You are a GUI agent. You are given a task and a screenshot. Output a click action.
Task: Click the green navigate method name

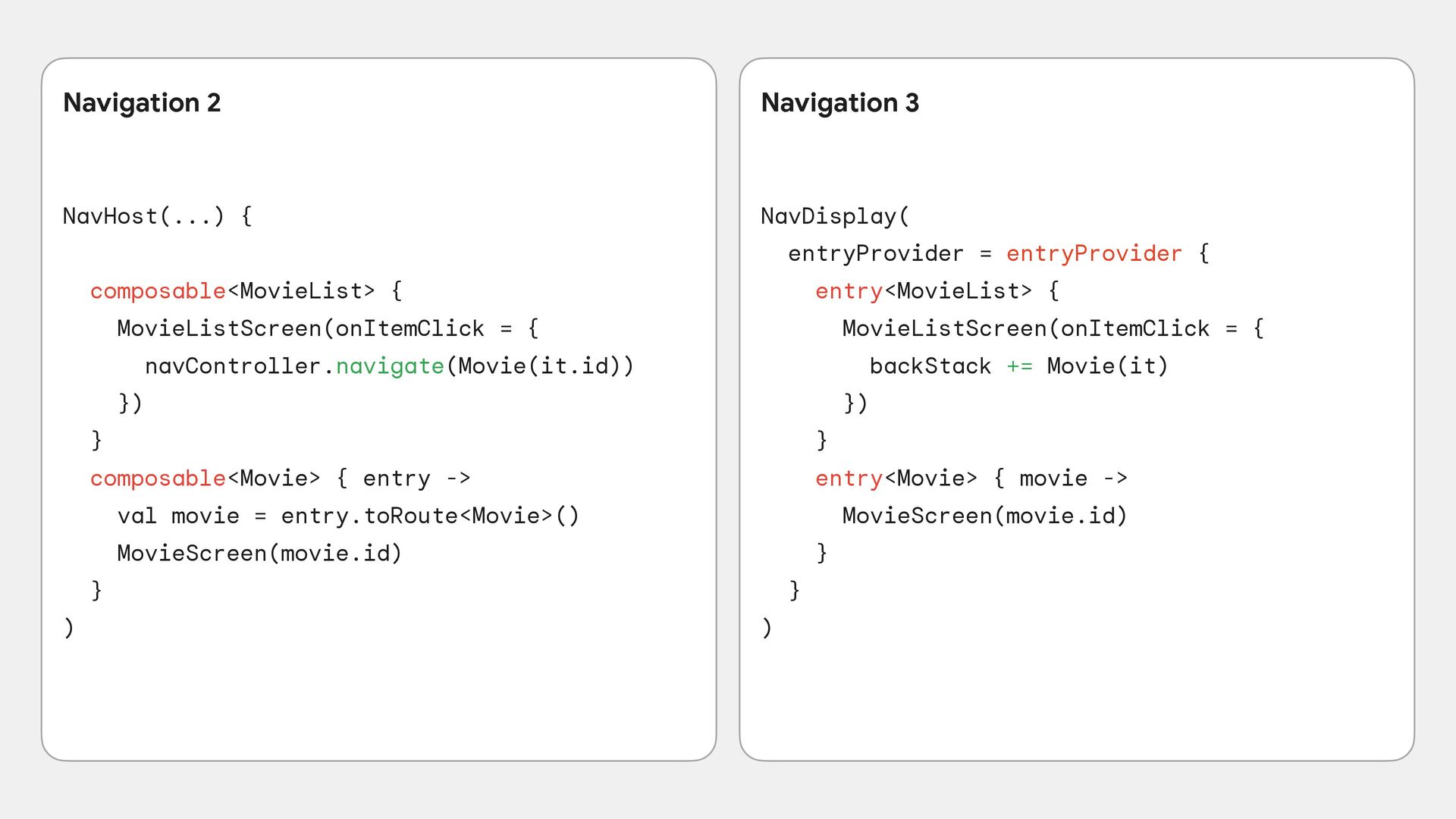click(390, 366)
